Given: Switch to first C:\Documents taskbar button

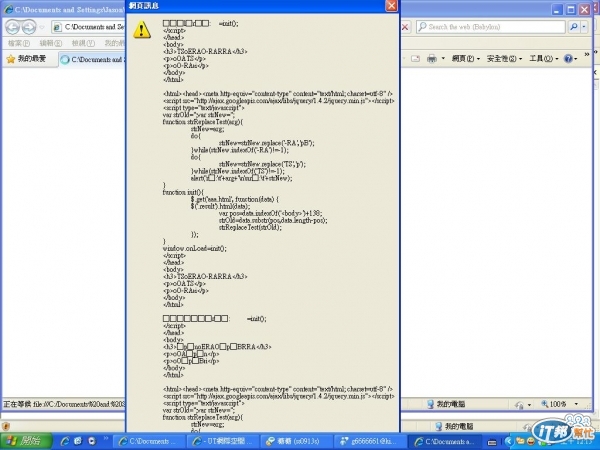Looking at the screenshot, I should coord(151,441).
